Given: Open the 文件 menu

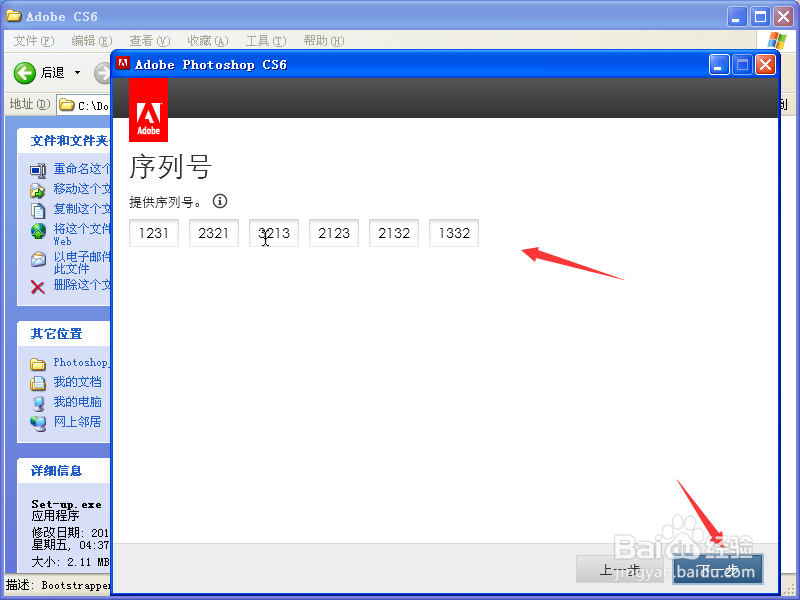Looking at the screenshot, I should pyautogui.click(x=32, y=40).
